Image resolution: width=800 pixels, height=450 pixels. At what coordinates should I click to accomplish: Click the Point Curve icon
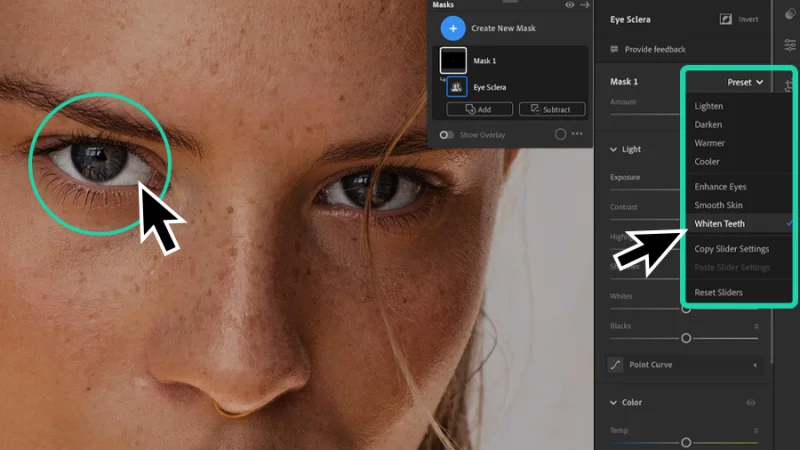point(616,365)
